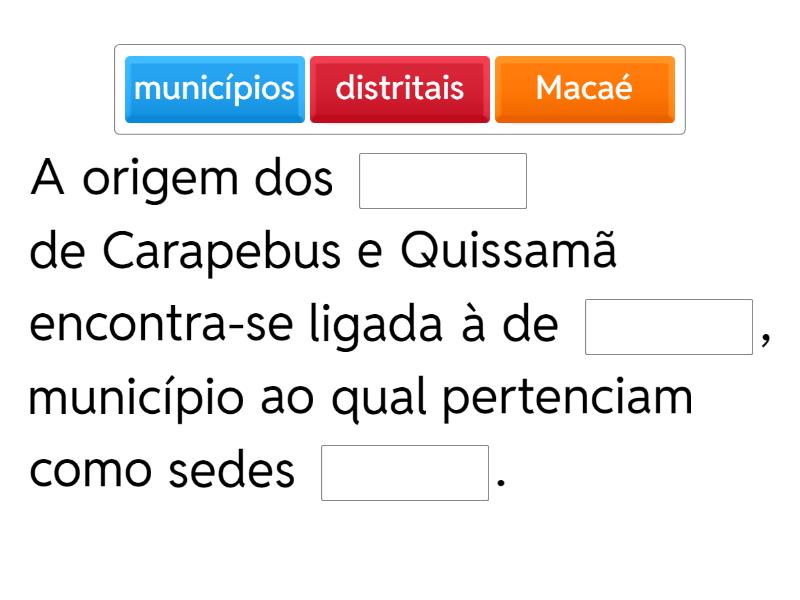The height and width of the screenshot is (600, 800).
Task: Select the blank box after "ligada à de"
Action: (669, 327)
